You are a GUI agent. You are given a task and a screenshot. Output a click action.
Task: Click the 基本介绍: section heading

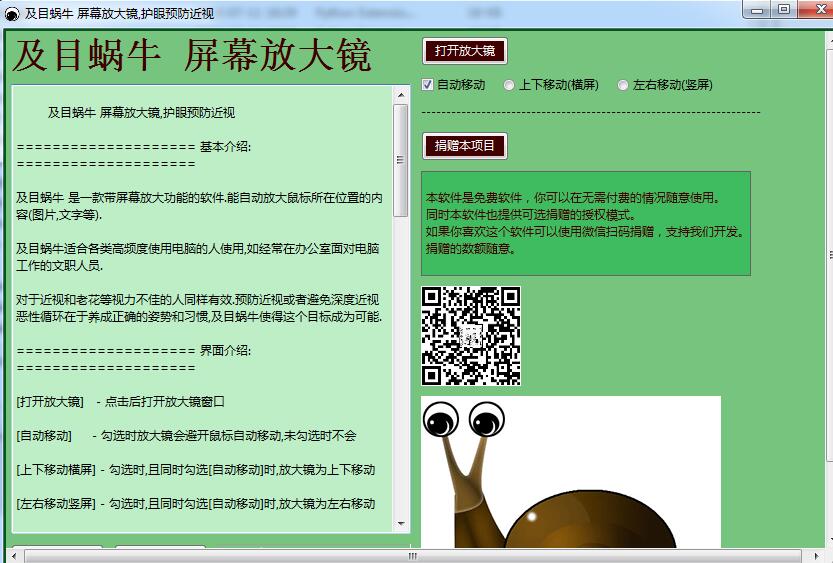click(225, 147)
